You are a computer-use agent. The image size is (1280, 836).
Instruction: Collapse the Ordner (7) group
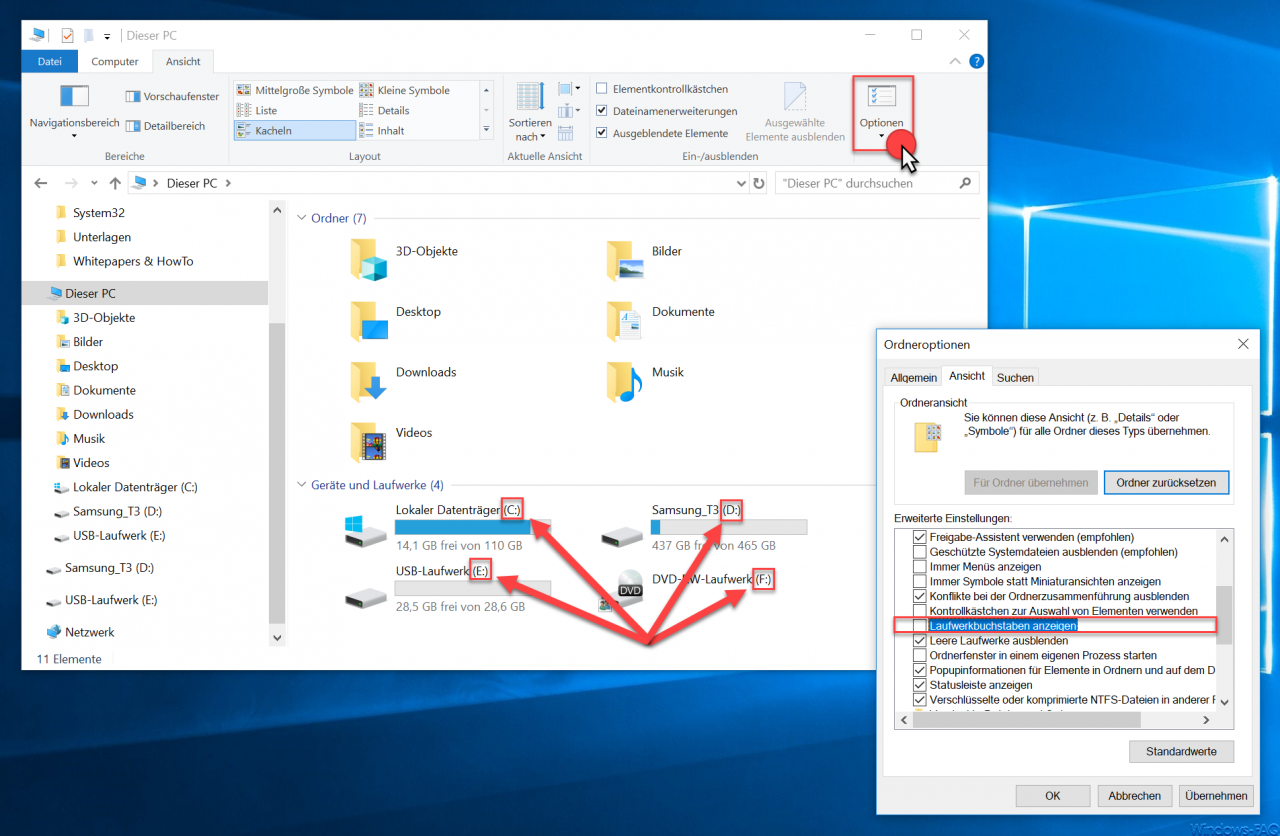click(x=302, y=218)
